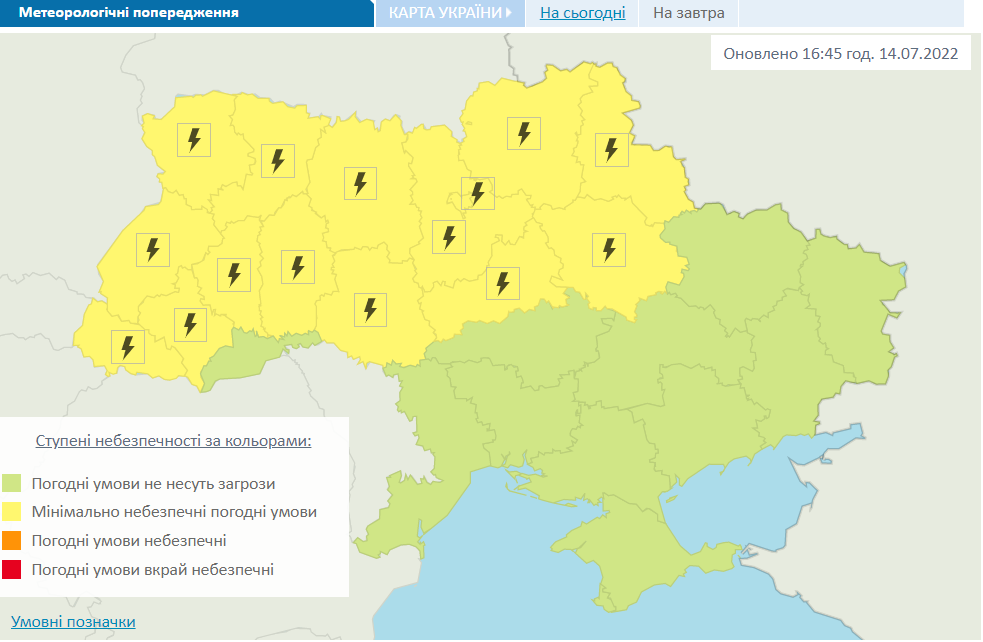Select the thunderstorm icon near Kyiv region
The height and width of the screenshot is (642, 983).
click(477, 194)
